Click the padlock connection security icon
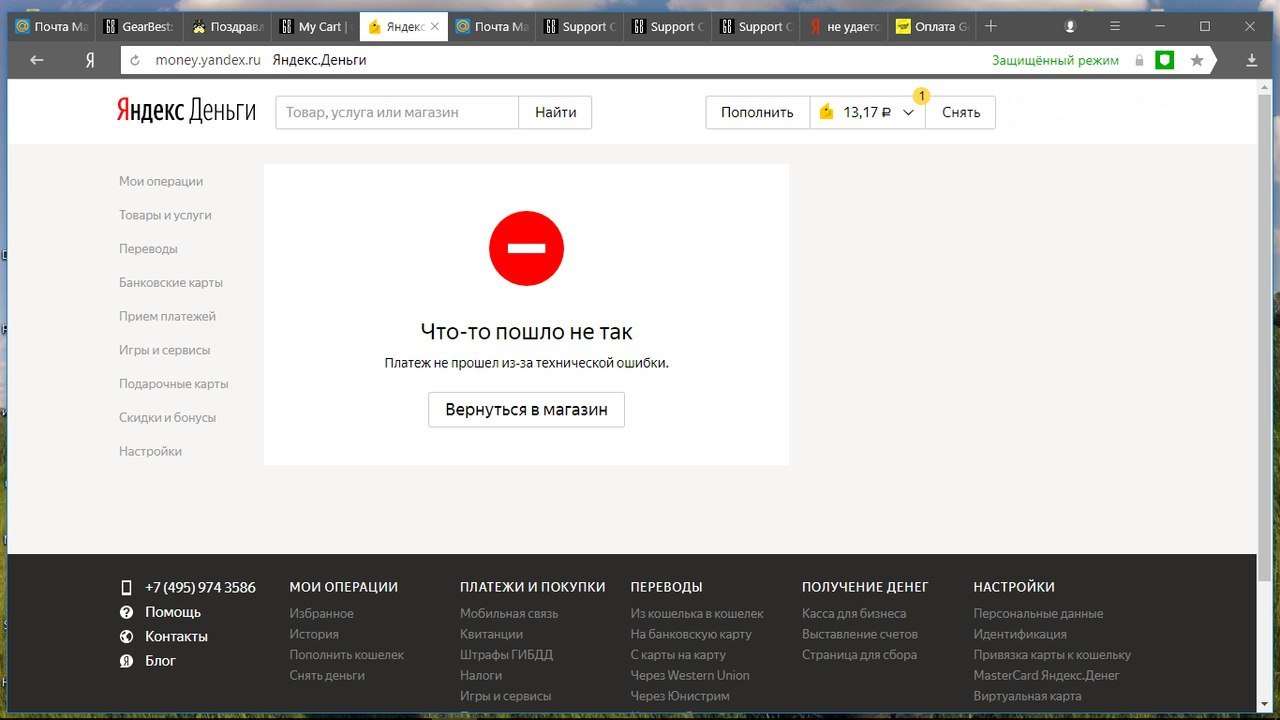Screen dimensions: 1280x720 coord(1139,60)
